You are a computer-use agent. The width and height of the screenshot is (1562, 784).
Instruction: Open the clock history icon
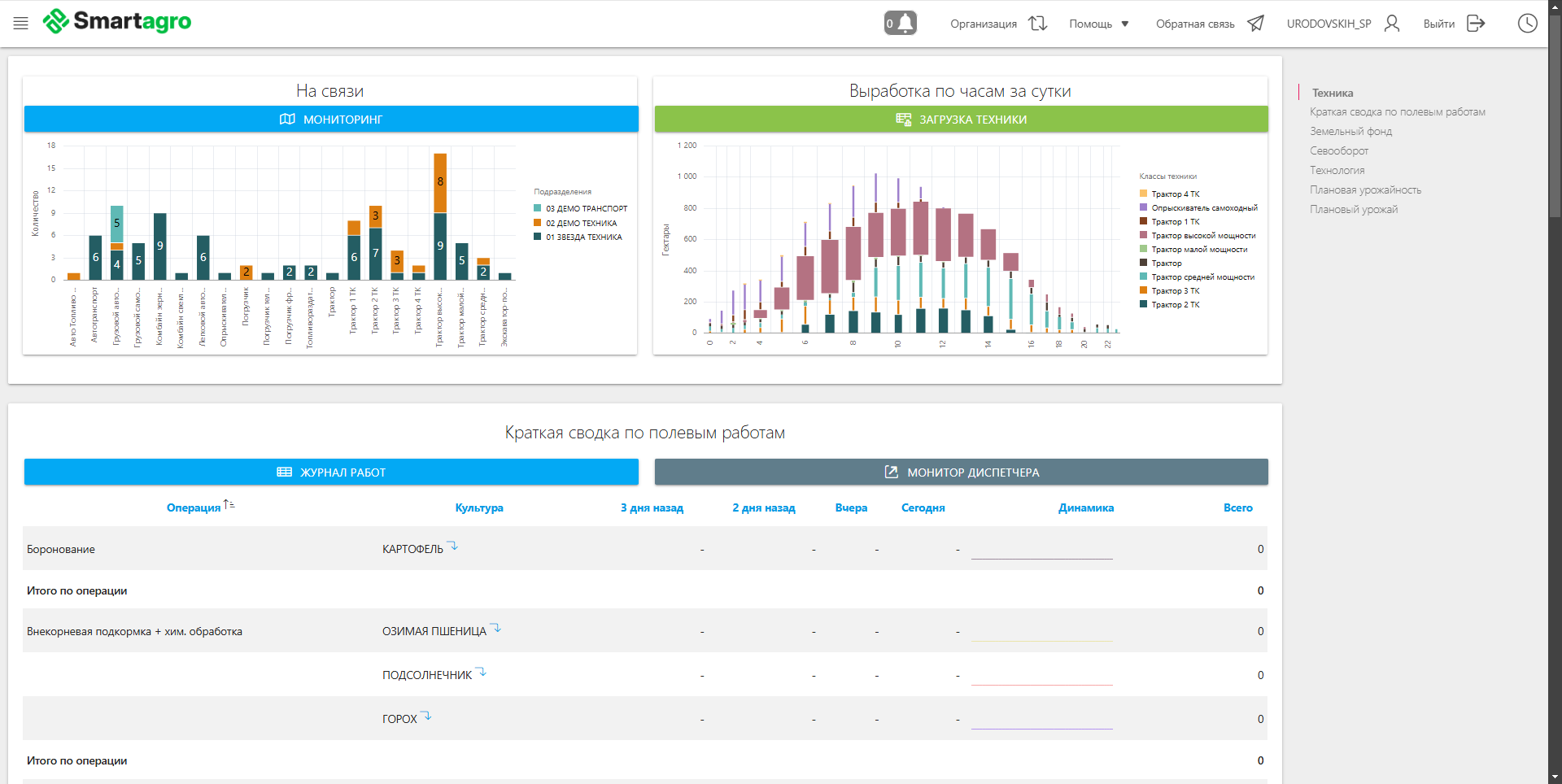pos(1527,24)
